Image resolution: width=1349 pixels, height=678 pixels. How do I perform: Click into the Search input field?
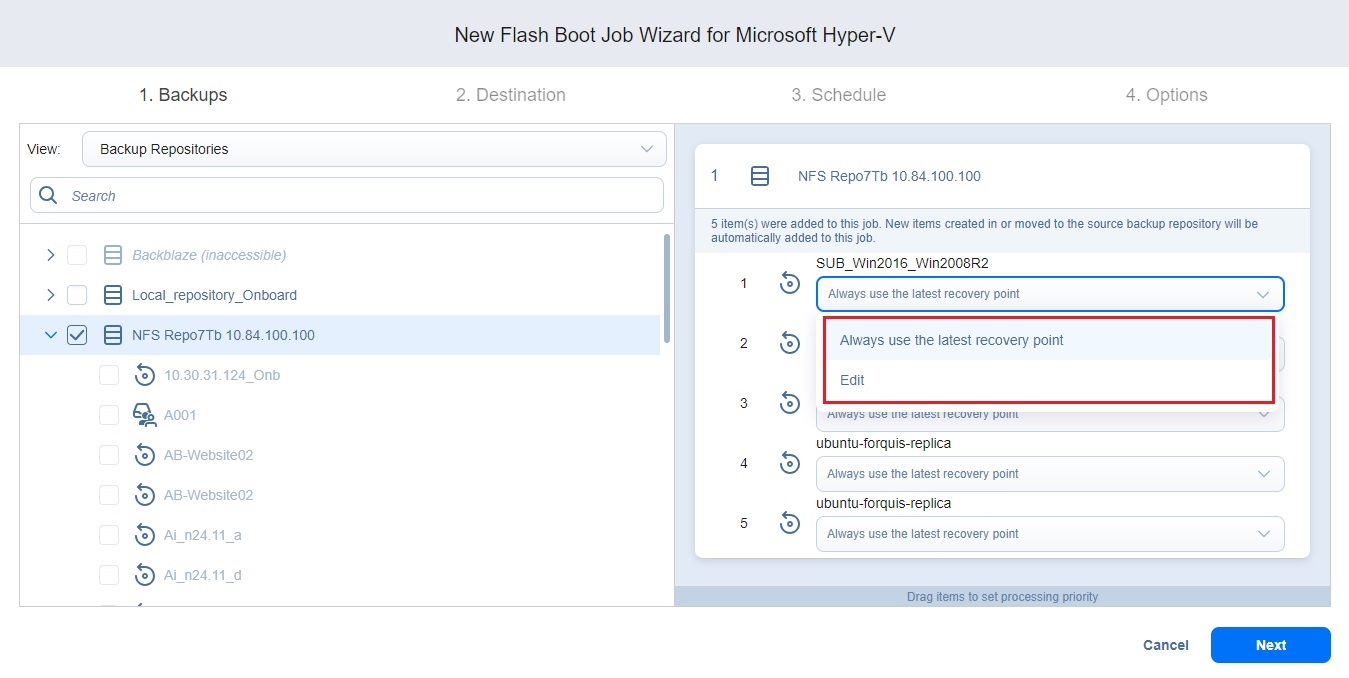pyautogui.click(x=360, y=196)
